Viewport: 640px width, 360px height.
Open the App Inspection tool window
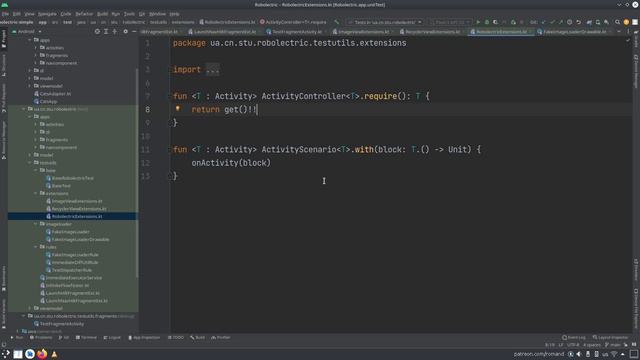coord(144,338)
